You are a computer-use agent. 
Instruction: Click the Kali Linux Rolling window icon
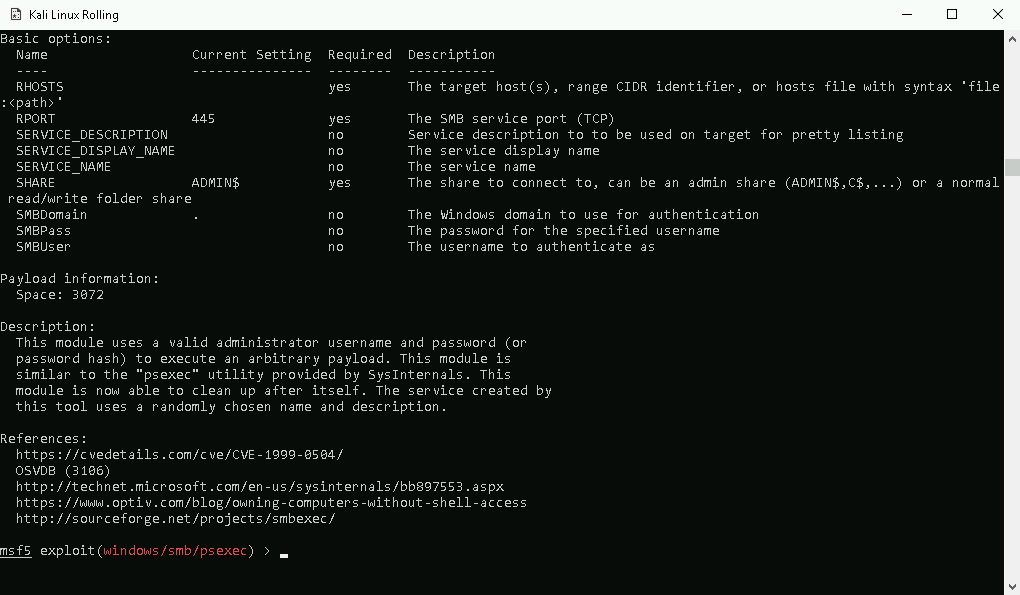pos(16,14)
